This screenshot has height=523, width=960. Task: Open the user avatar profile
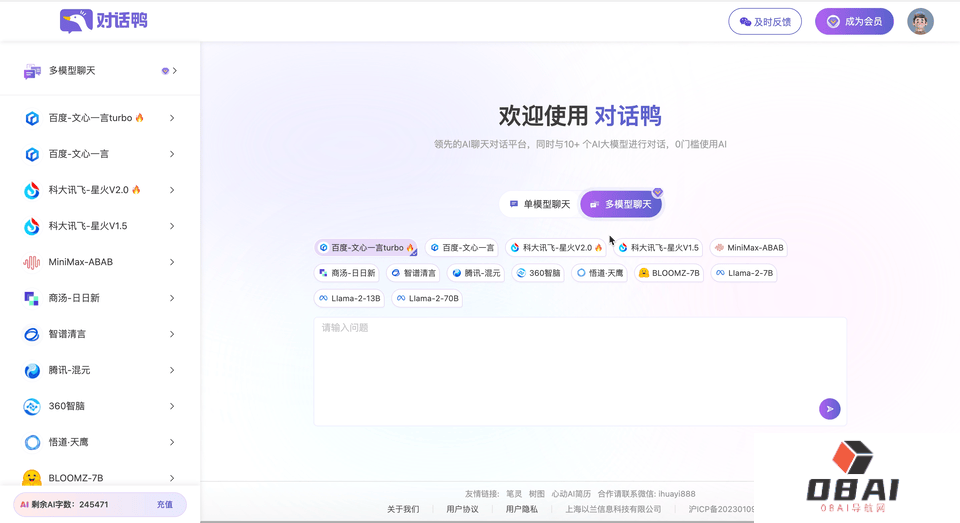click(920, 21)
